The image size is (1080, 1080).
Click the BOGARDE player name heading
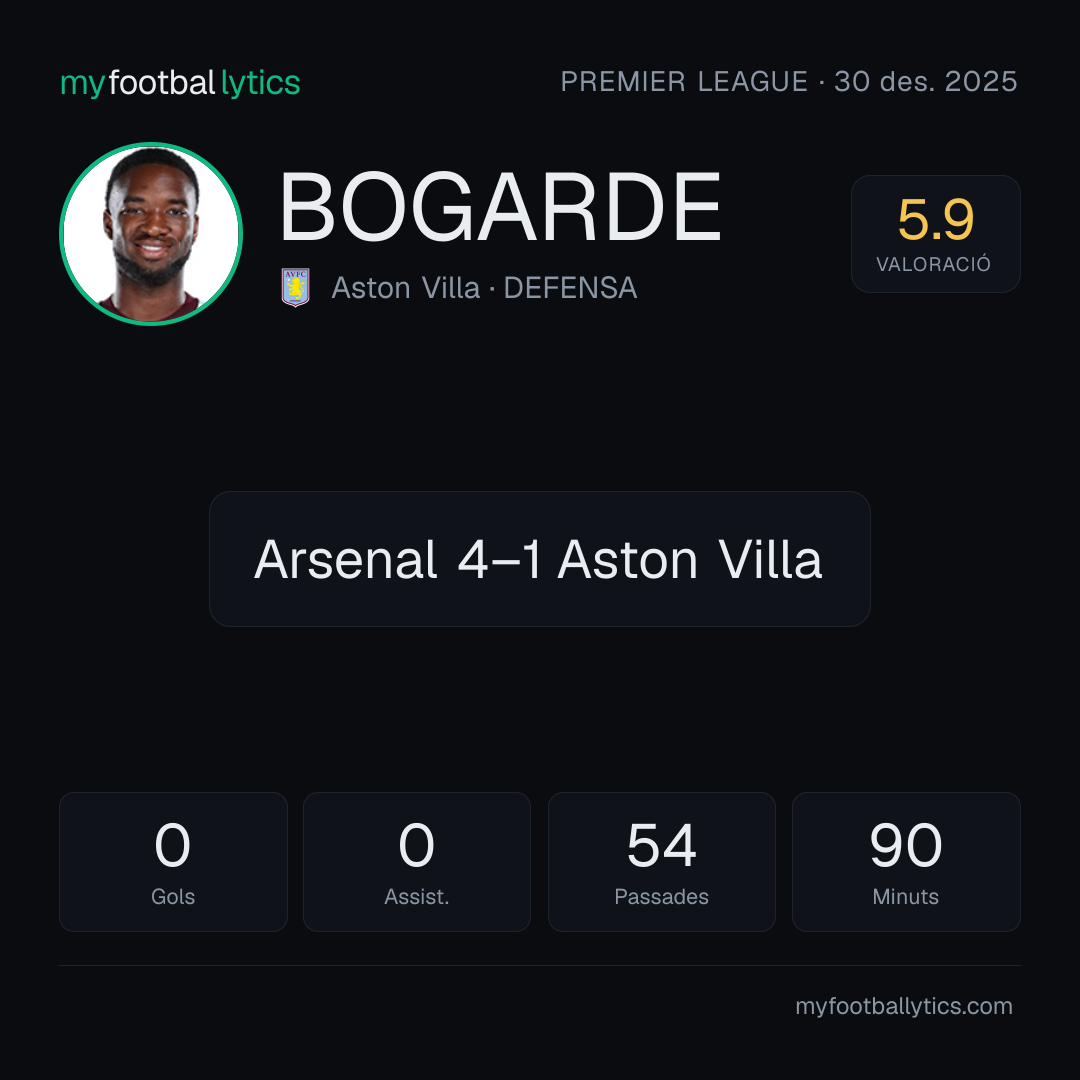(500, 207)
